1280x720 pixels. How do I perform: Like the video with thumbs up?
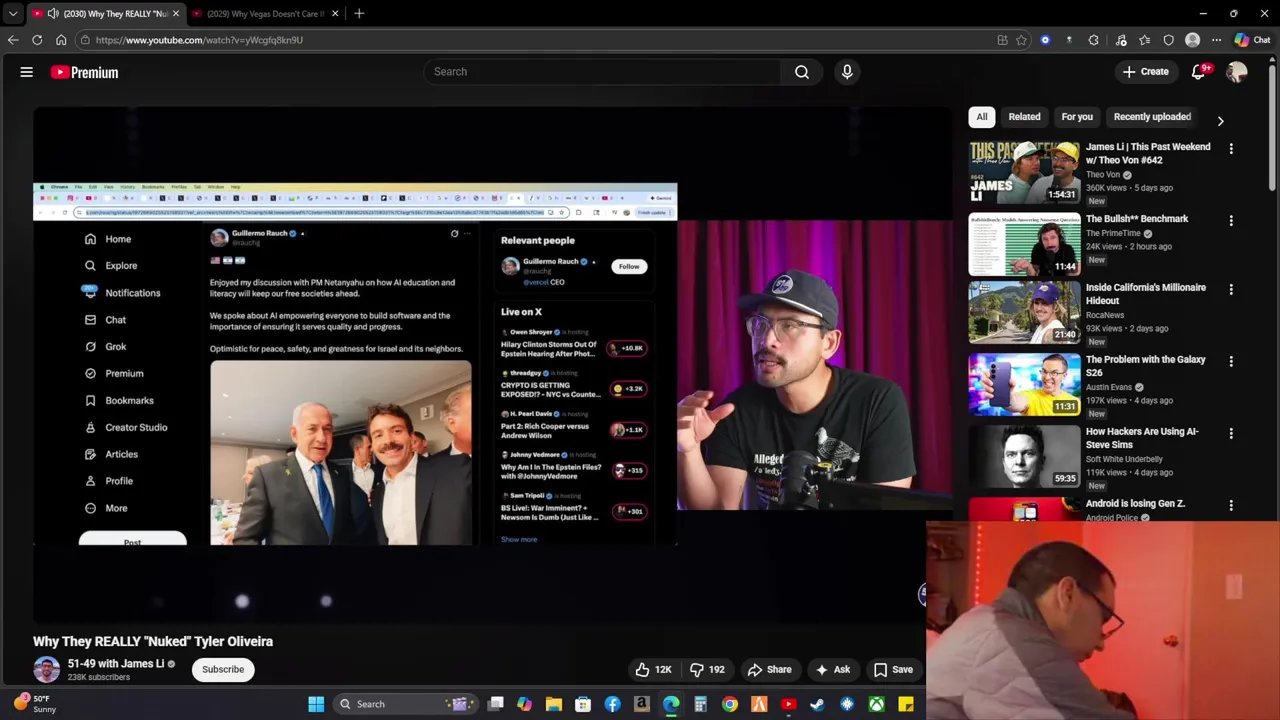pos(652,670)
